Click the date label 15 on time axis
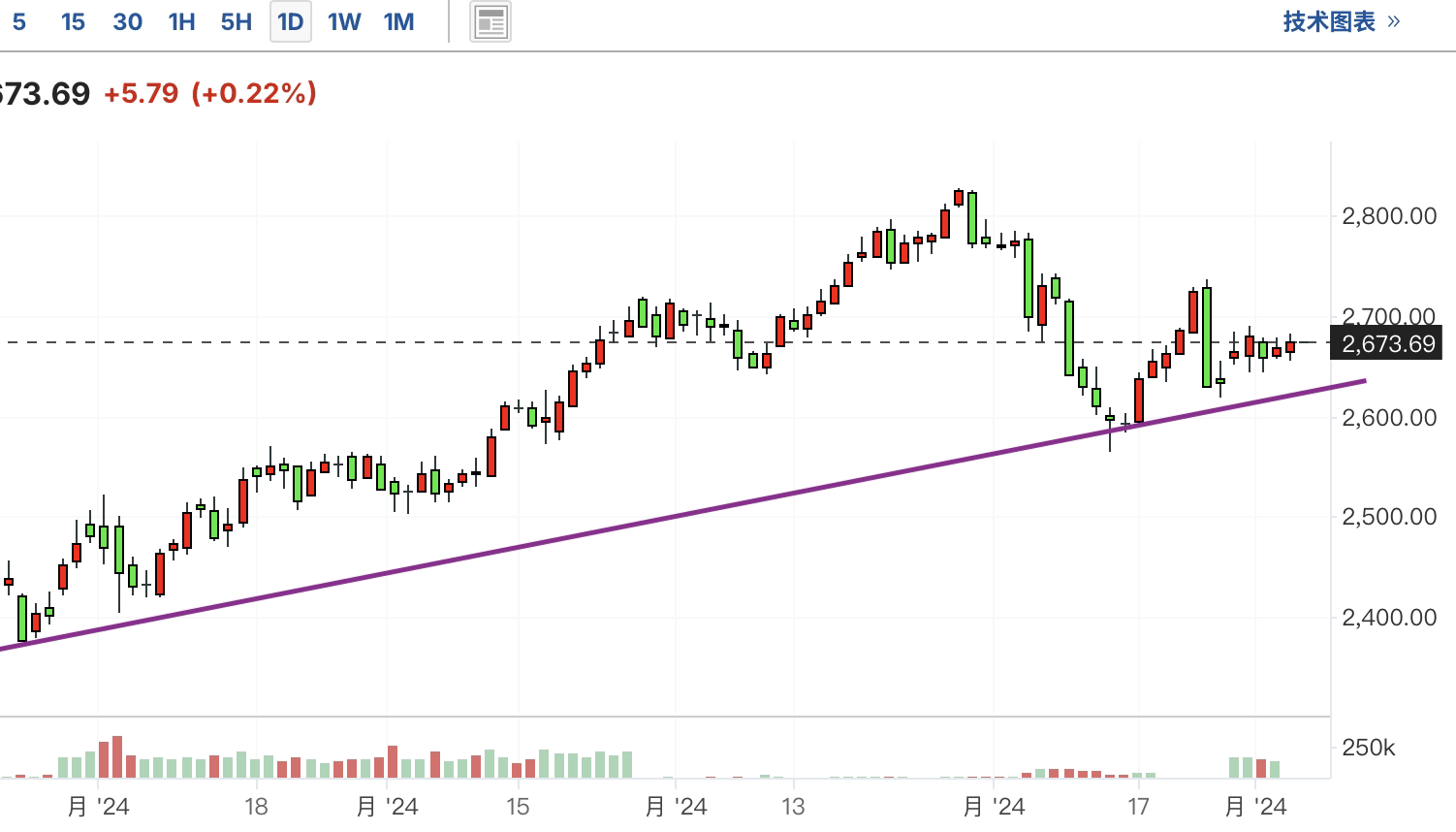 tap(518, 807)
